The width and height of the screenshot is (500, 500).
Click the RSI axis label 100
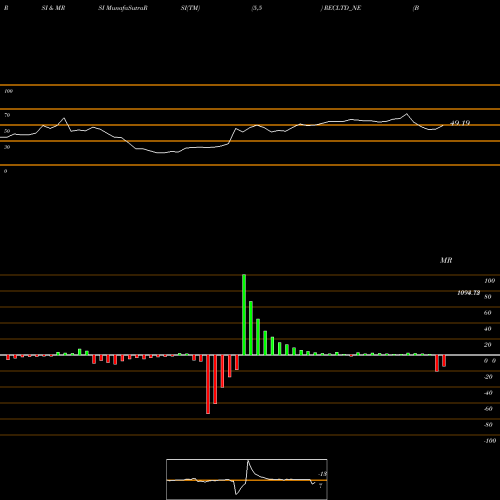[x=9, y=91]
